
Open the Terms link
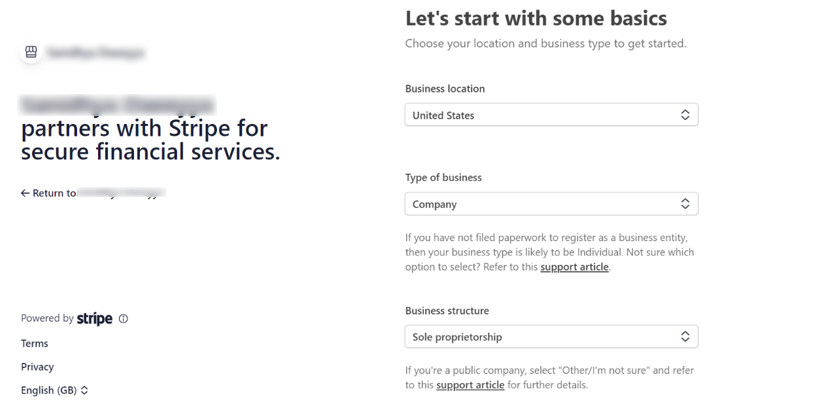tap(34, 343)
